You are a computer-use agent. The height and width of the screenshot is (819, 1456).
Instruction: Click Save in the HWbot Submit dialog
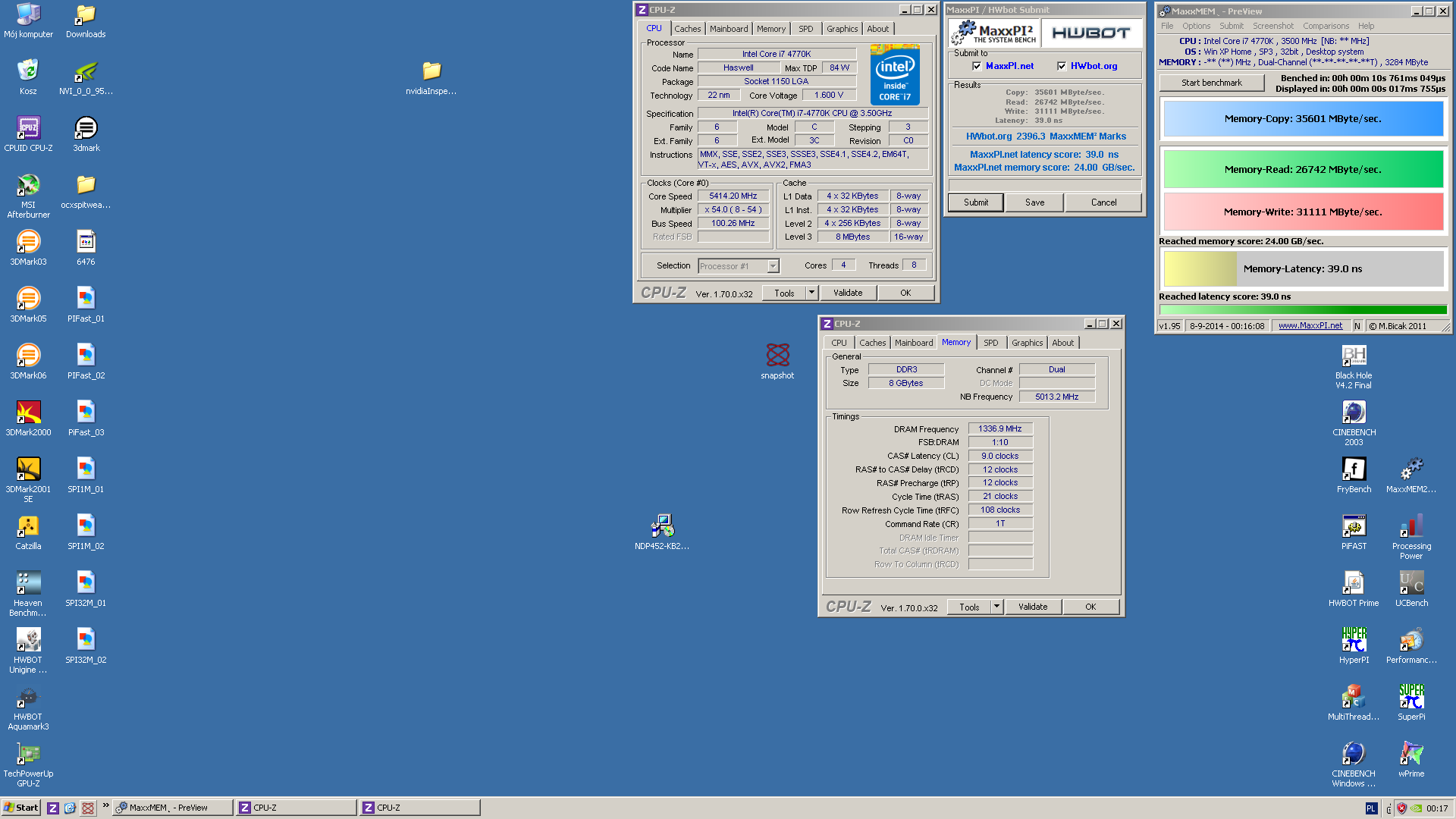(x=1034, y=202)
